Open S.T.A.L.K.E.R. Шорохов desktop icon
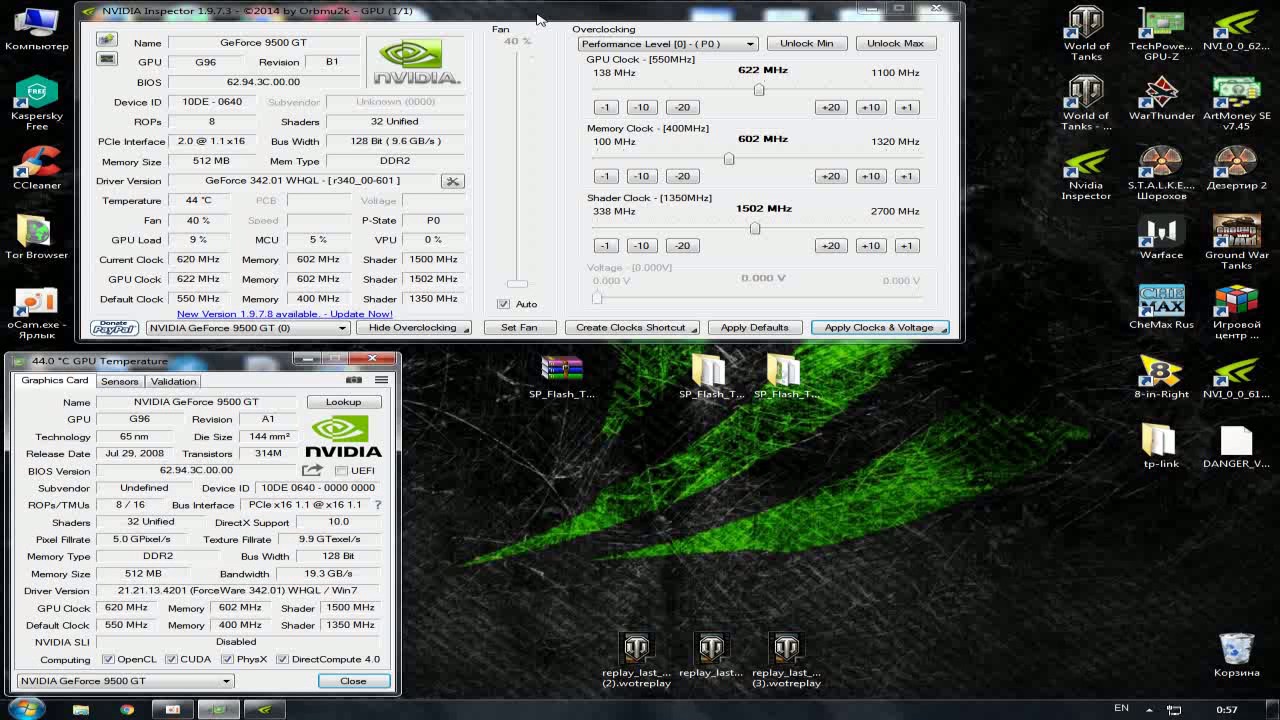Screen dimensions: 1280x720 pyautogui.click(x=1161, y=173)
